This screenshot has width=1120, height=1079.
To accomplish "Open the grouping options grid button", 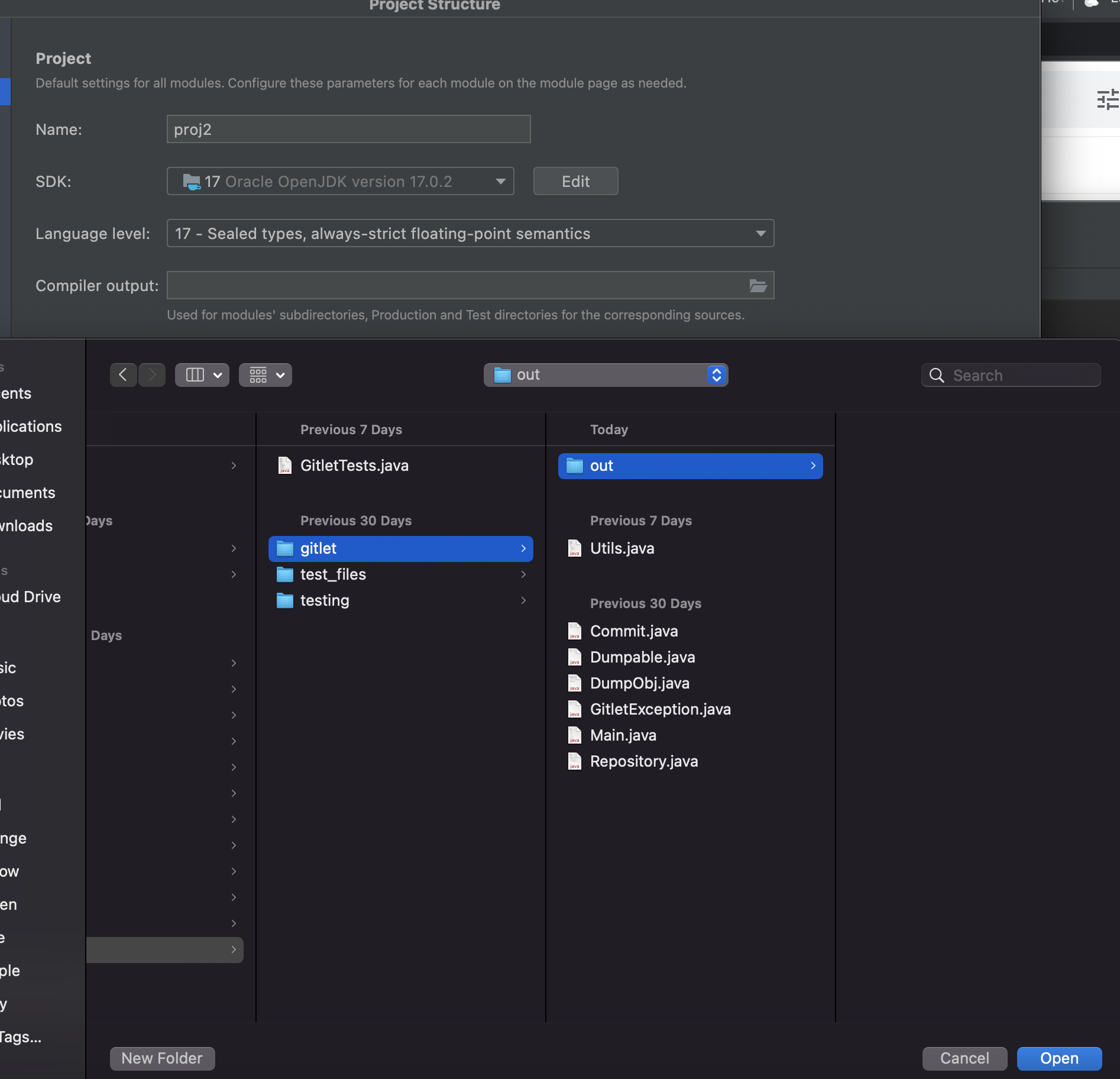I will coord(266,375).
